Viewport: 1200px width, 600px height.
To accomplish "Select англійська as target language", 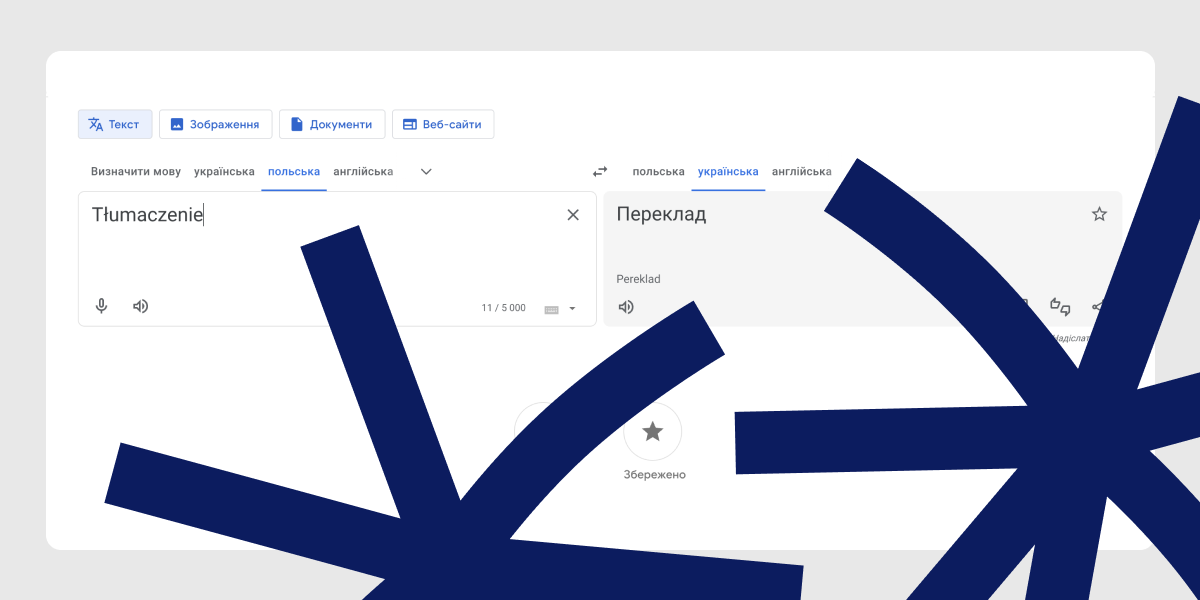I will 802,172.
